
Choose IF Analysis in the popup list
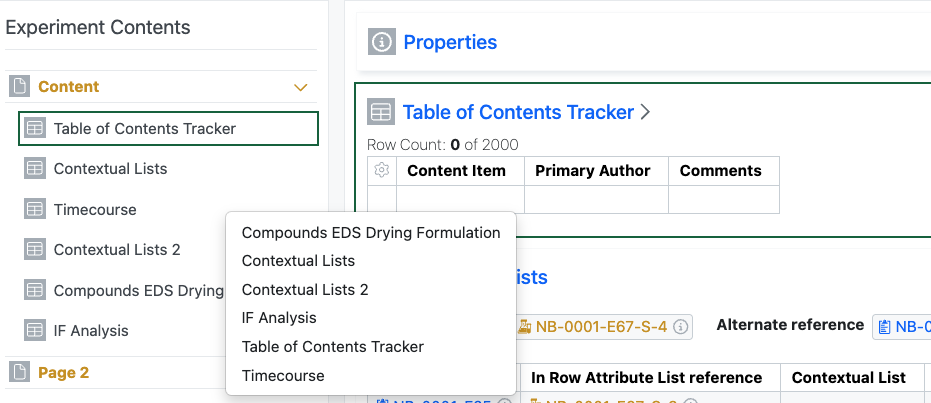(x=279, y=318)
